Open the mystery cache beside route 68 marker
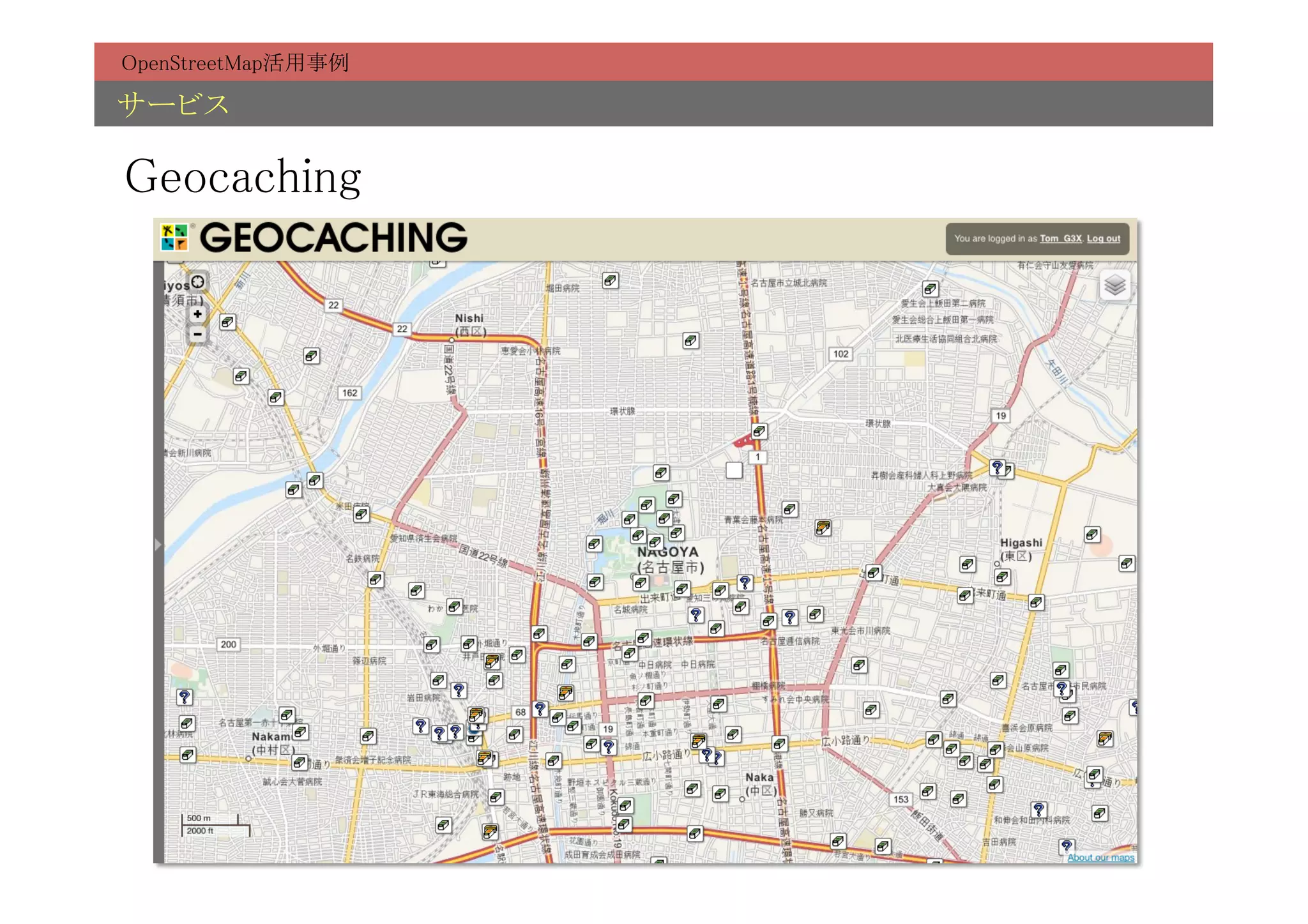1308x924 pixels. (540, 709)
